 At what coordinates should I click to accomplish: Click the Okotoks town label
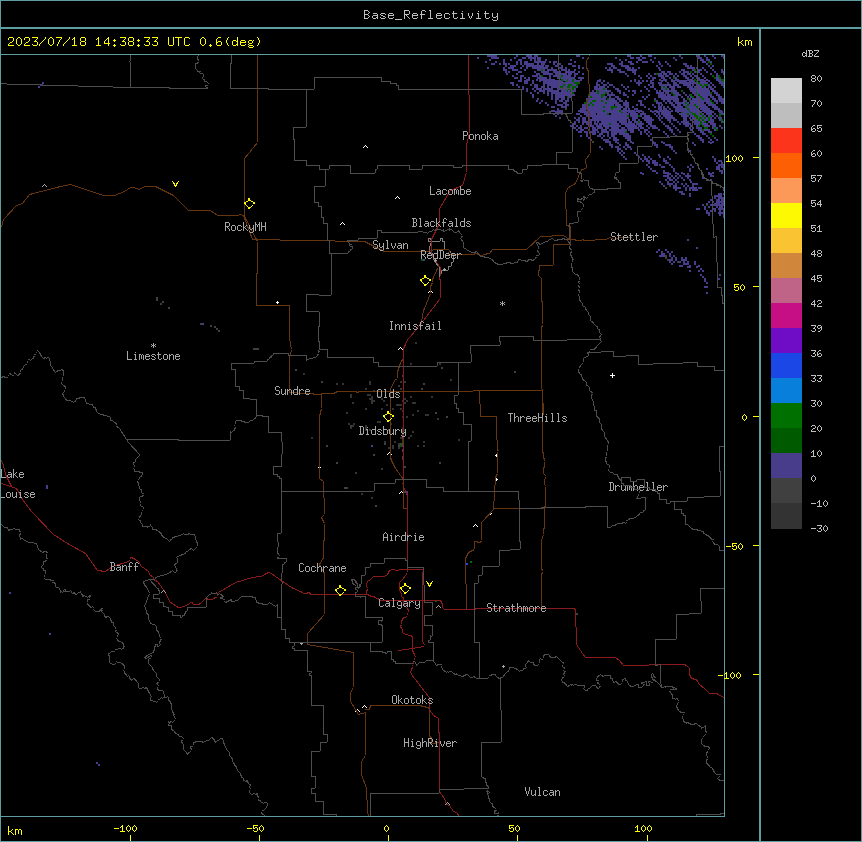(x=412, y=700)
